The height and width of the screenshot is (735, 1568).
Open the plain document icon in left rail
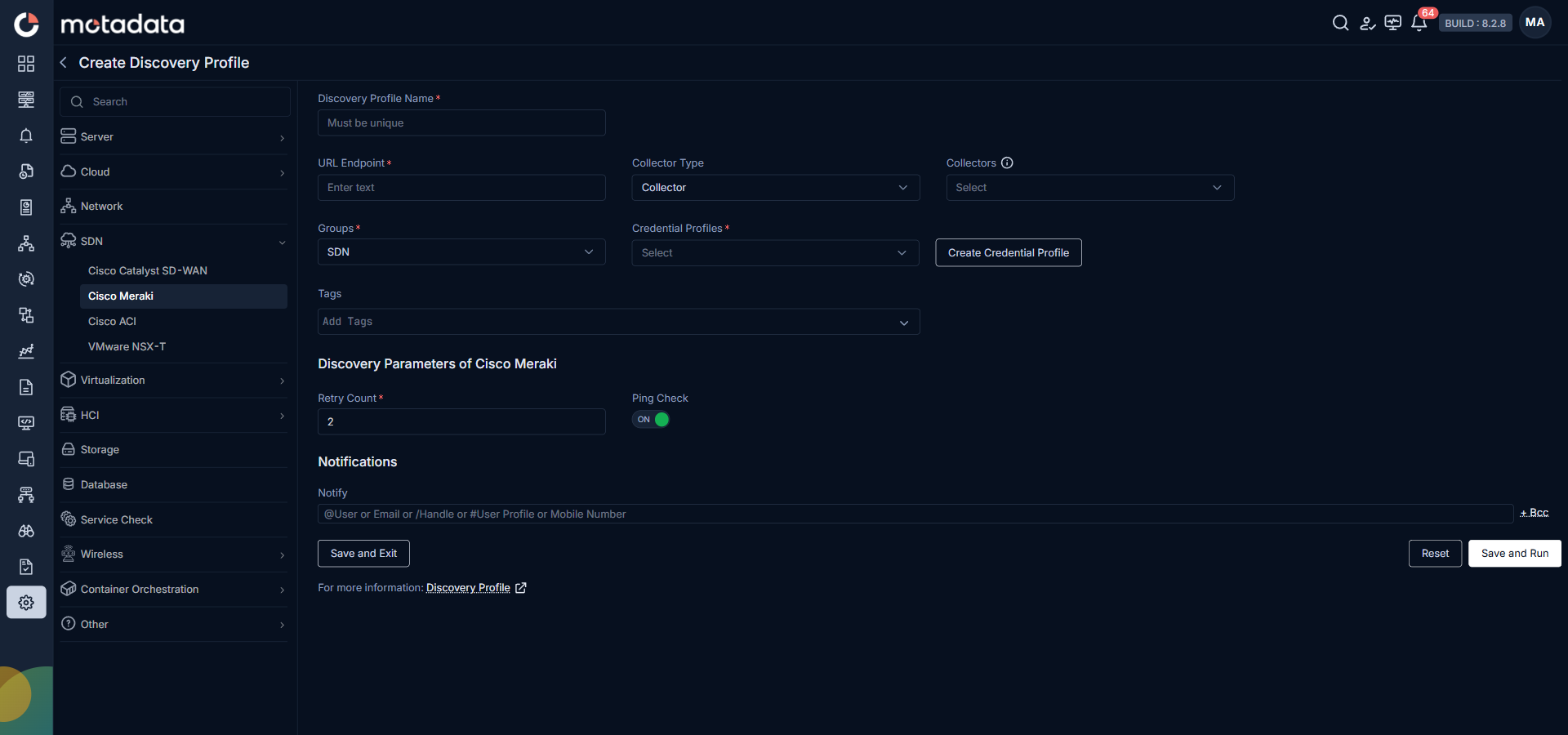pyautogui.click(x=26, y=387)
